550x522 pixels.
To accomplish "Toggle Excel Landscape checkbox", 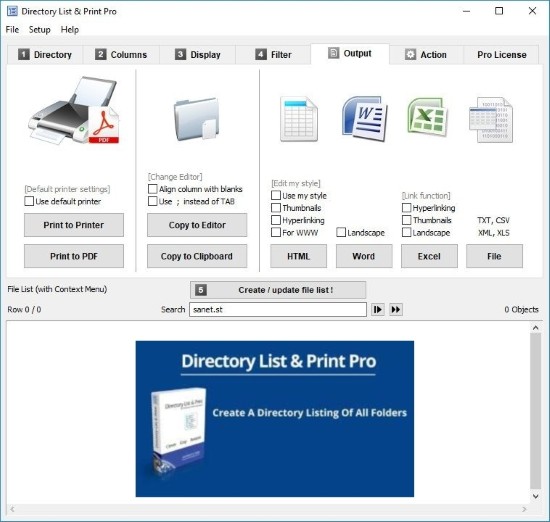I will (x=406, y=232).
